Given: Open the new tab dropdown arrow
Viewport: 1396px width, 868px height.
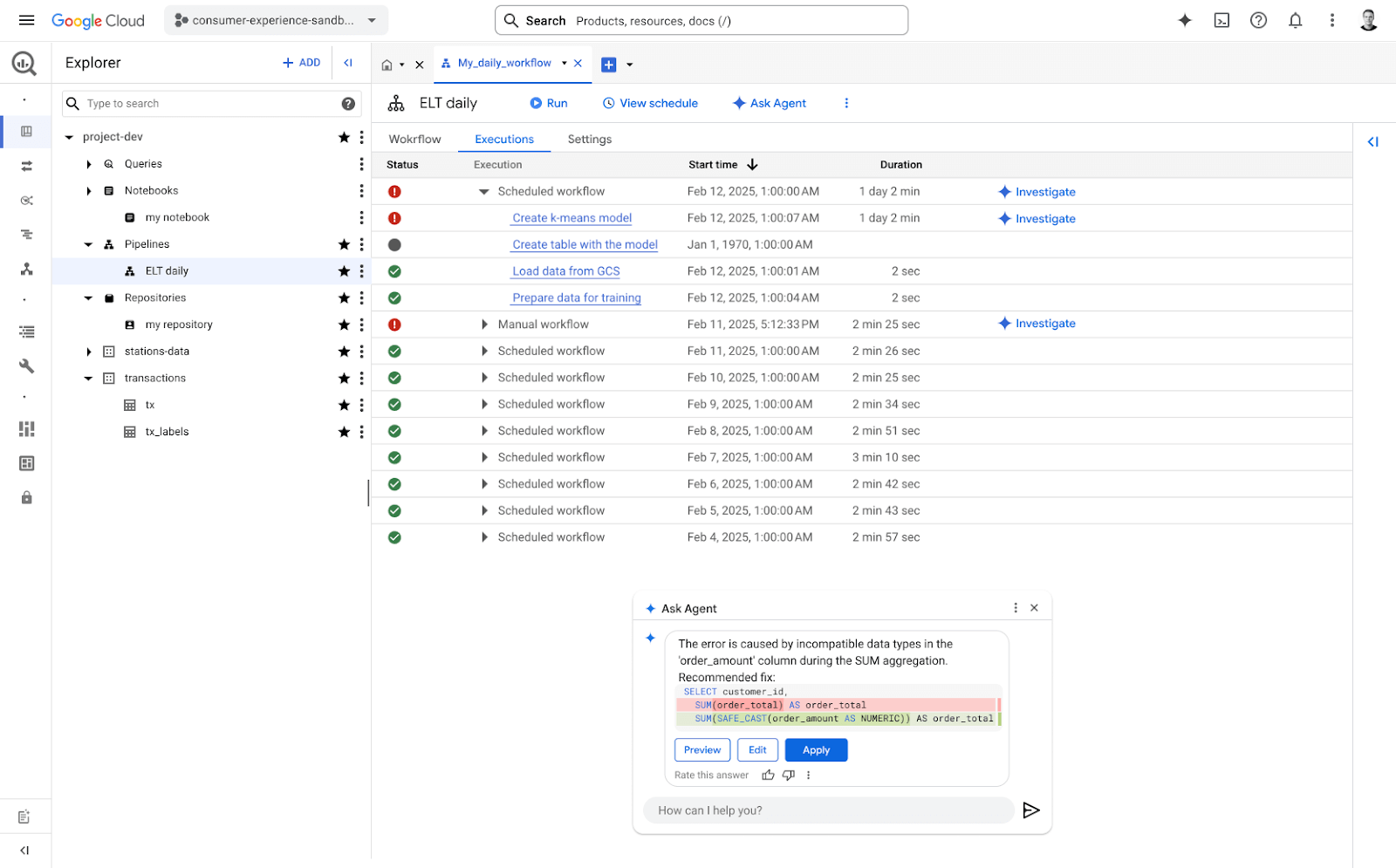Looking at the screenshot, I should (630, 65).
